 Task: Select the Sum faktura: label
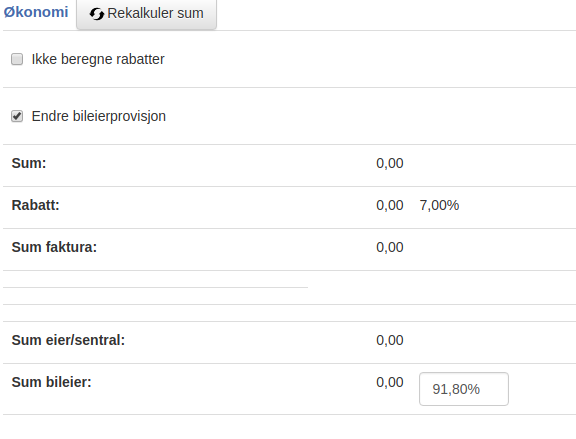[x=54, y=247]
